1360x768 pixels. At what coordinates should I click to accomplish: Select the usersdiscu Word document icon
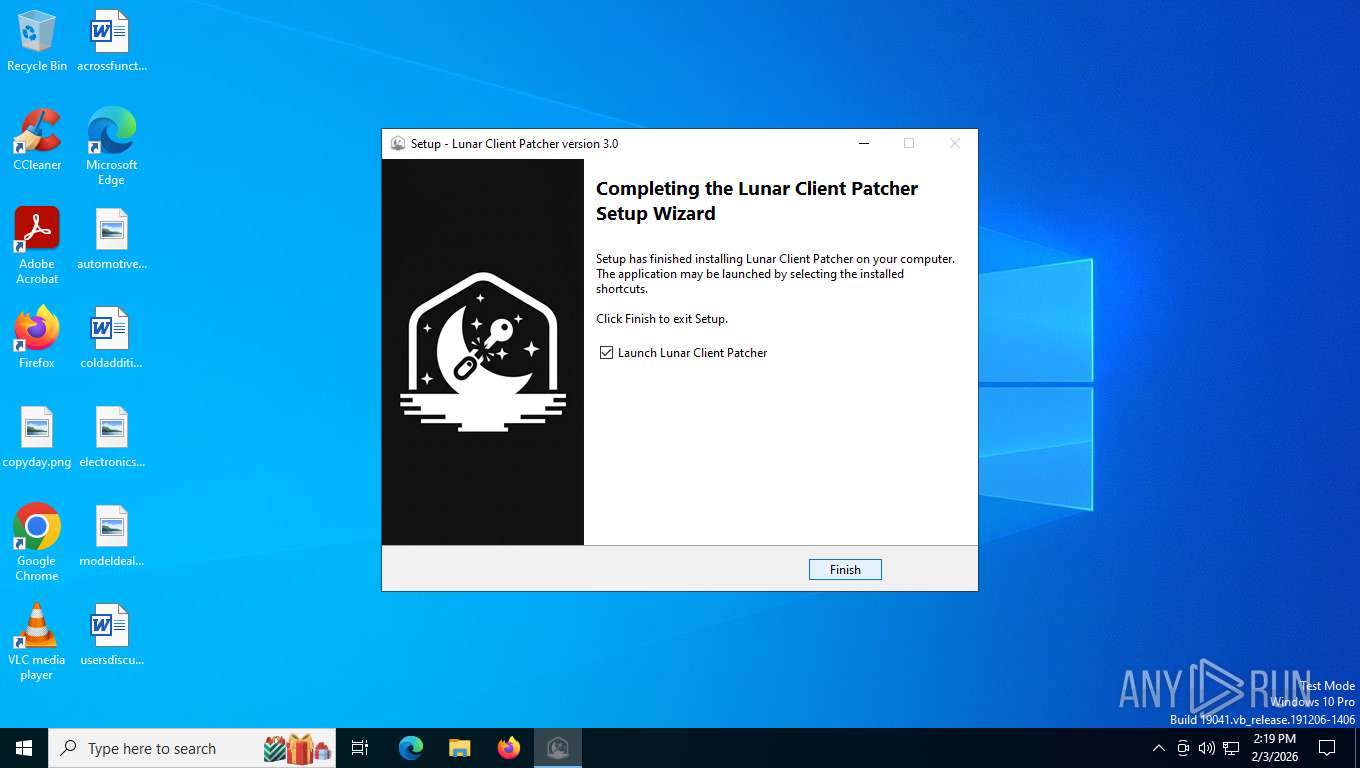tap(111, 635)
